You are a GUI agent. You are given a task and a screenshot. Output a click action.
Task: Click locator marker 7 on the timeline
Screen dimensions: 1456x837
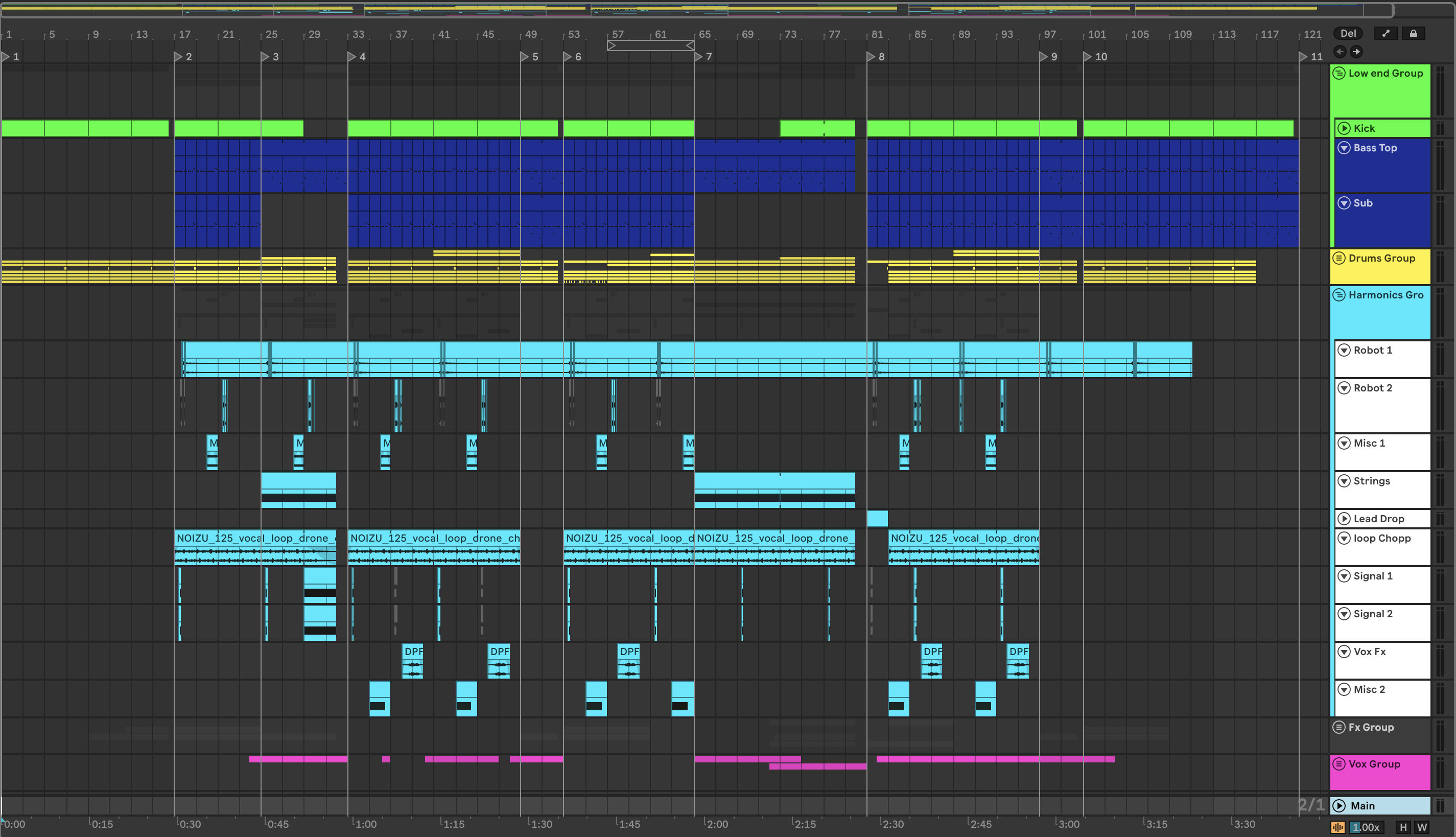click(699, 56)
